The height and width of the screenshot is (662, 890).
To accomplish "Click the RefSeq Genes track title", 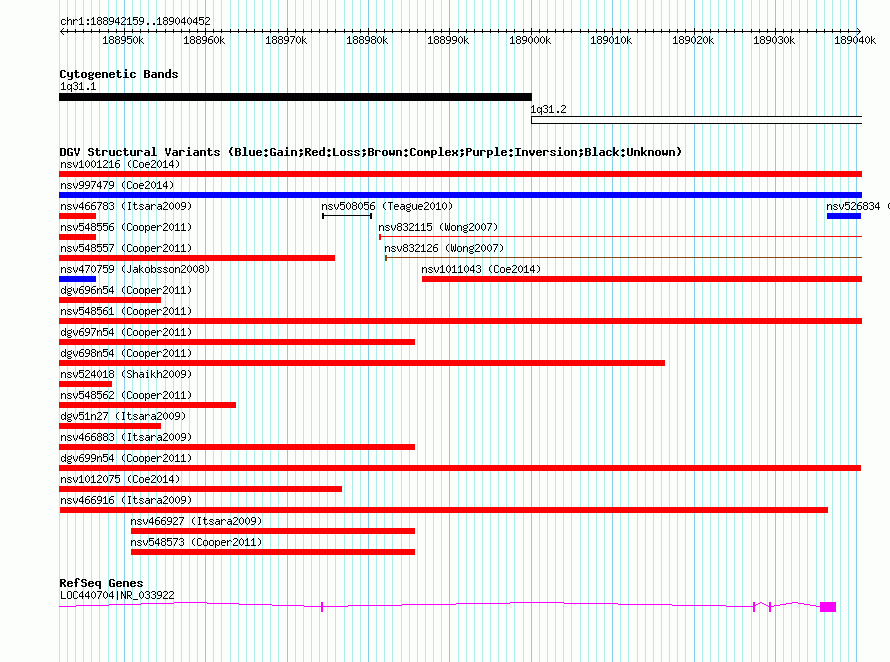I will [101, 583].
